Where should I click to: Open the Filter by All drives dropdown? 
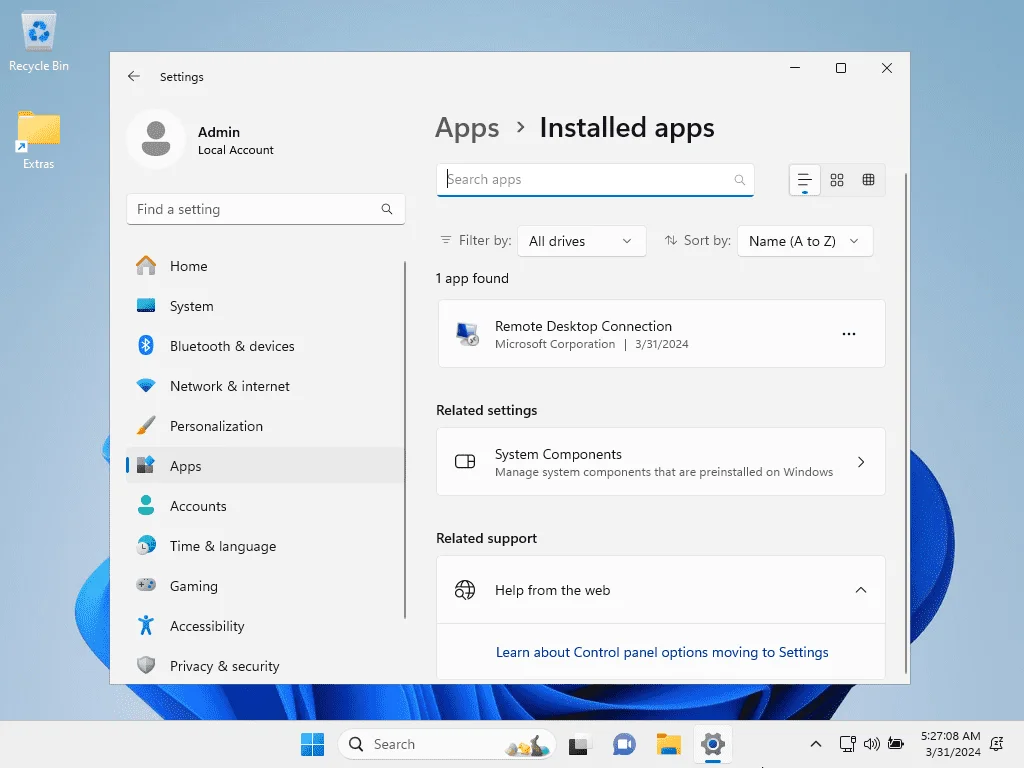tap(581, 241)
